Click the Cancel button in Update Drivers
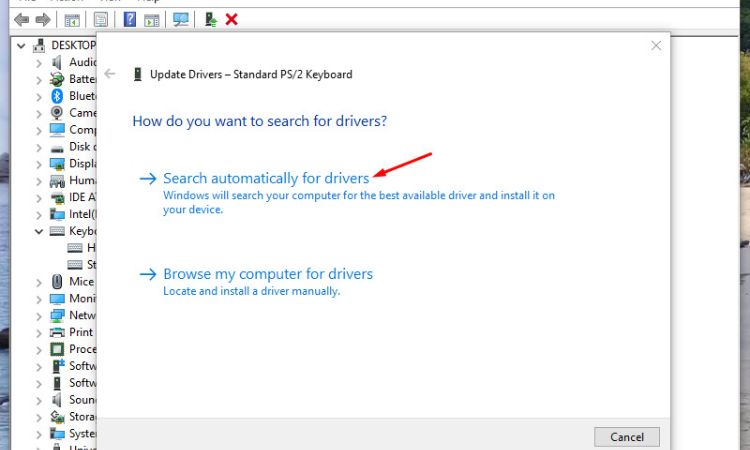The height and width of the screenshot is (450, 750). [x=627, y=437]
